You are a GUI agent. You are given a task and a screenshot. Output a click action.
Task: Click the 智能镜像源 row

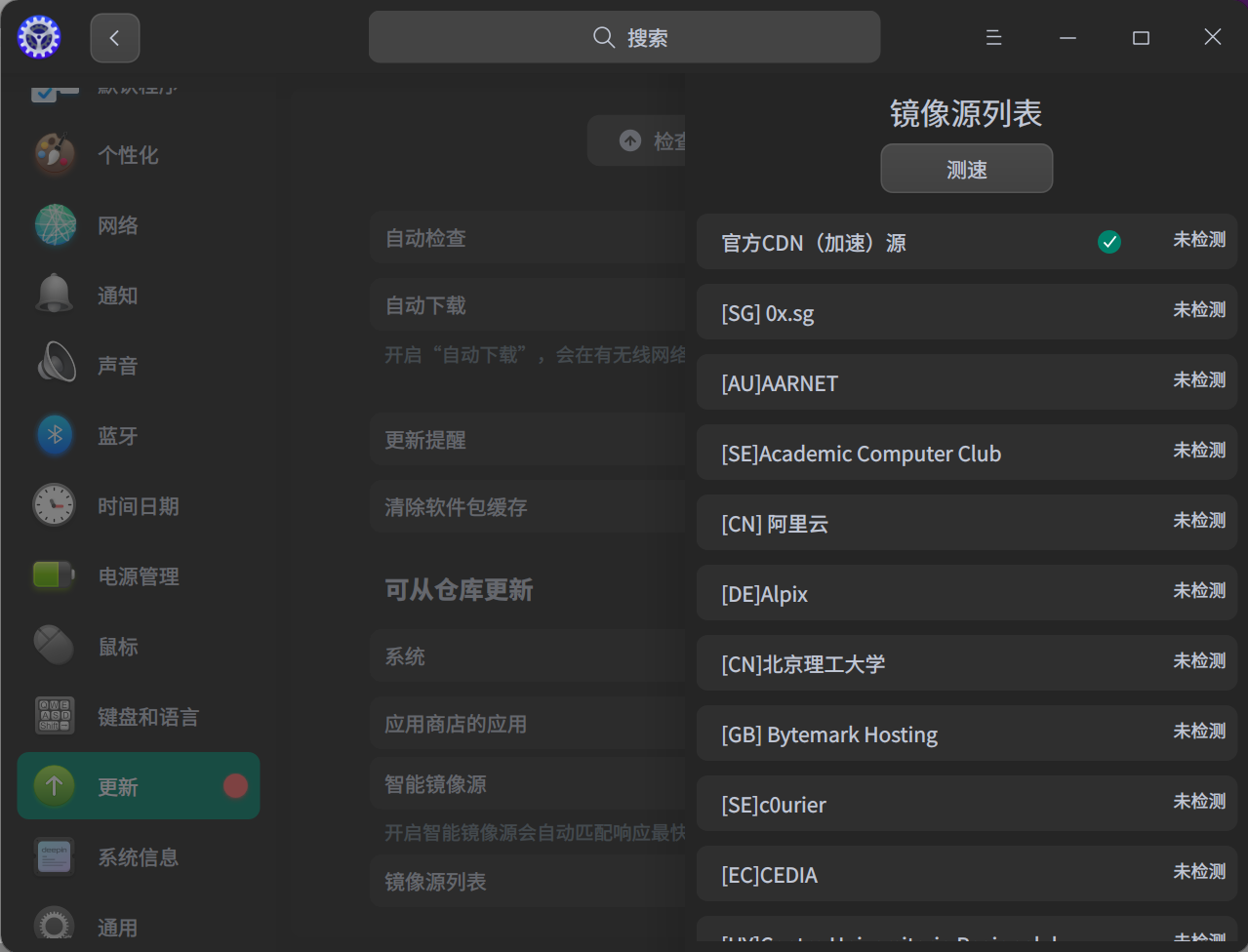[x=527, y=784]
